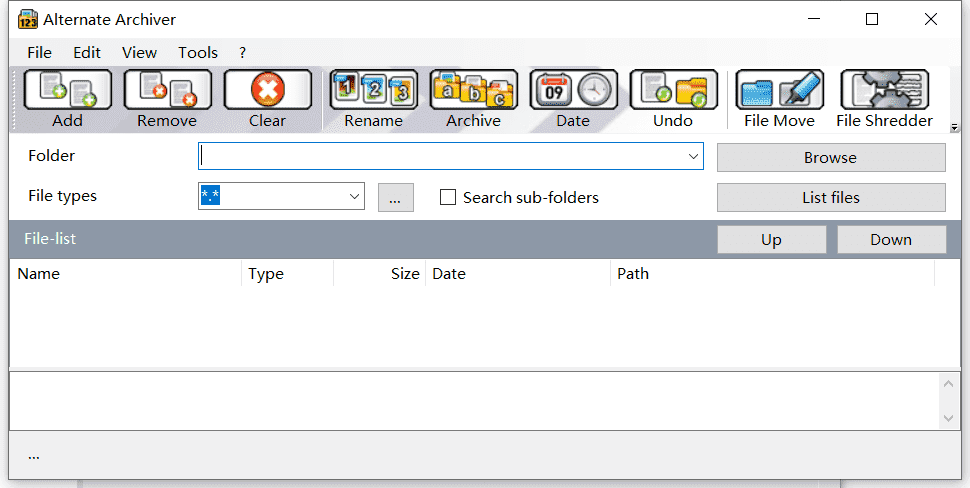Move selection Down in file list
The image size is (970, 488).
[891, 239]
